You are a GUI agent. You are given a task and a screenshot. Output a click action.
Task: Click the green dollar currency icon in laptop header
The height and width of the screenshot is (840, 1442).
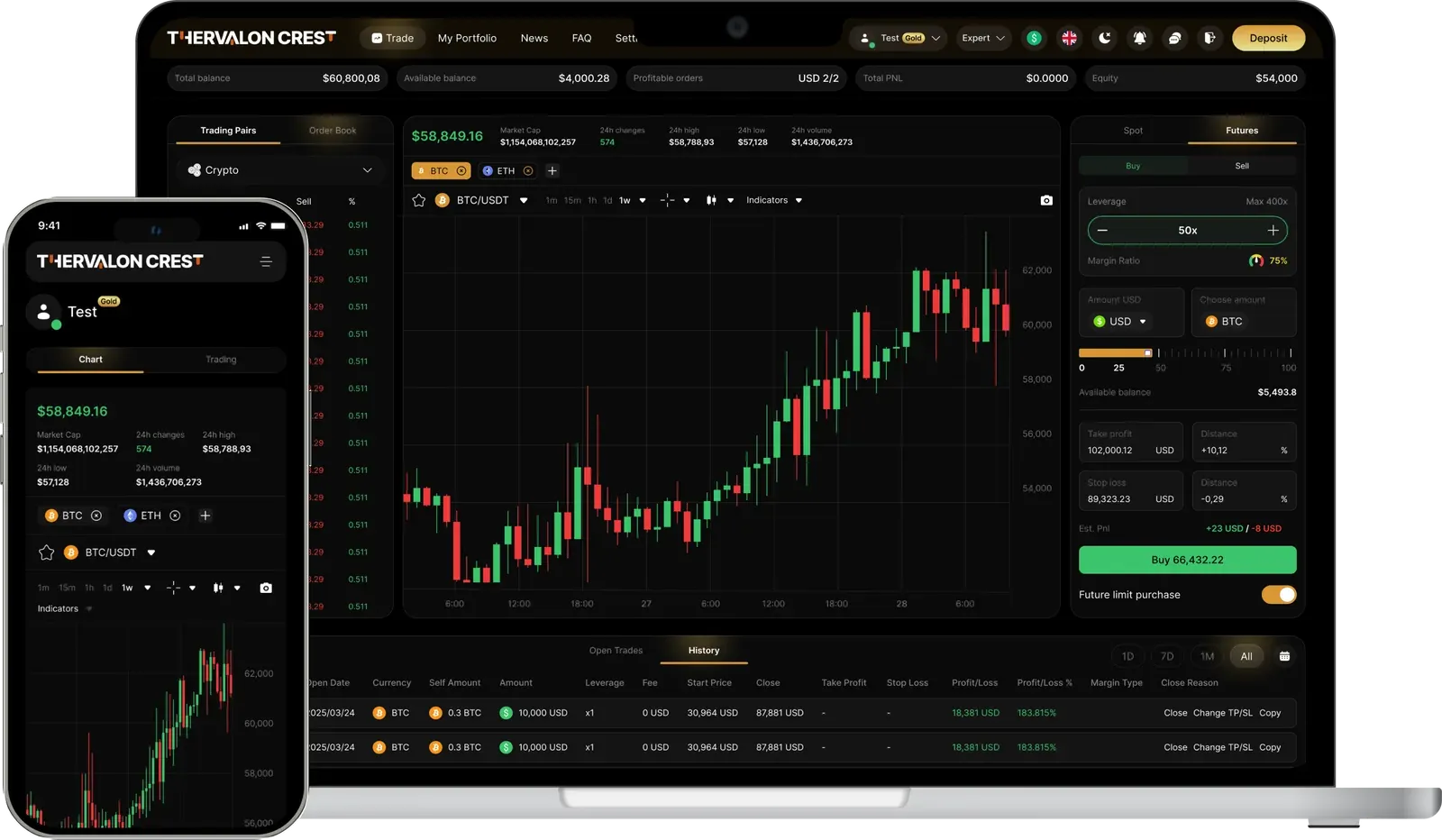1034,38
